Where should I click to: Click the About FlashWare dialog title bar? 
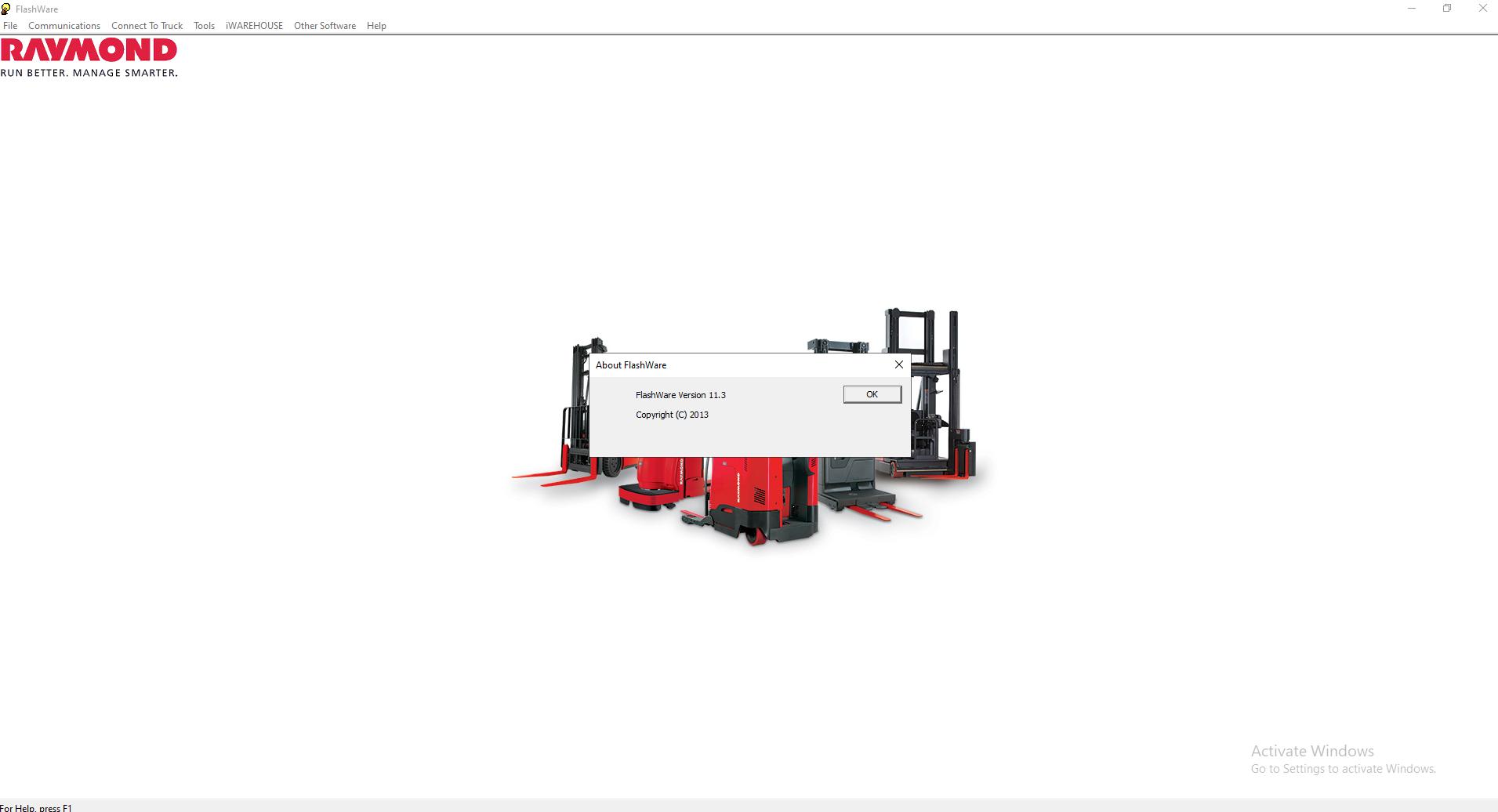tap(737, 364)
